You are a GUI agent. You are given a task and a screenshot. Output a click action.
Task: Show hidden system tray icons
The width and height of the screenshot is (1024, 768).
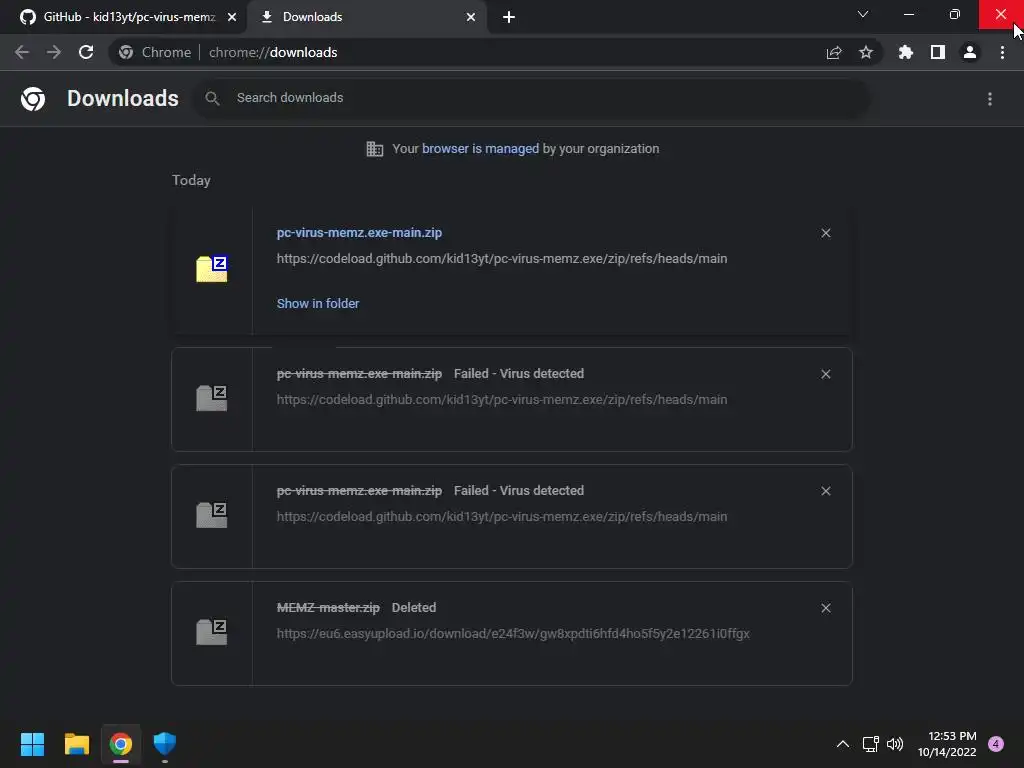coord(843,744)
